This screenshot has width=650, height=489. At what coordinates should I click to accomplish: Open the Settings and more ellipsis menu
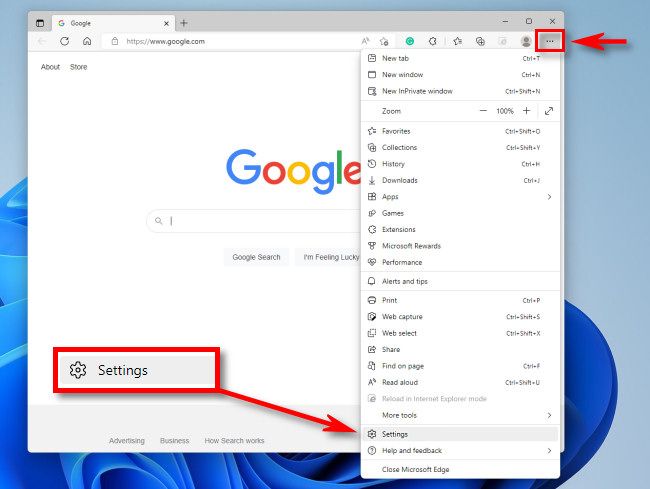[x=550, y=41]
